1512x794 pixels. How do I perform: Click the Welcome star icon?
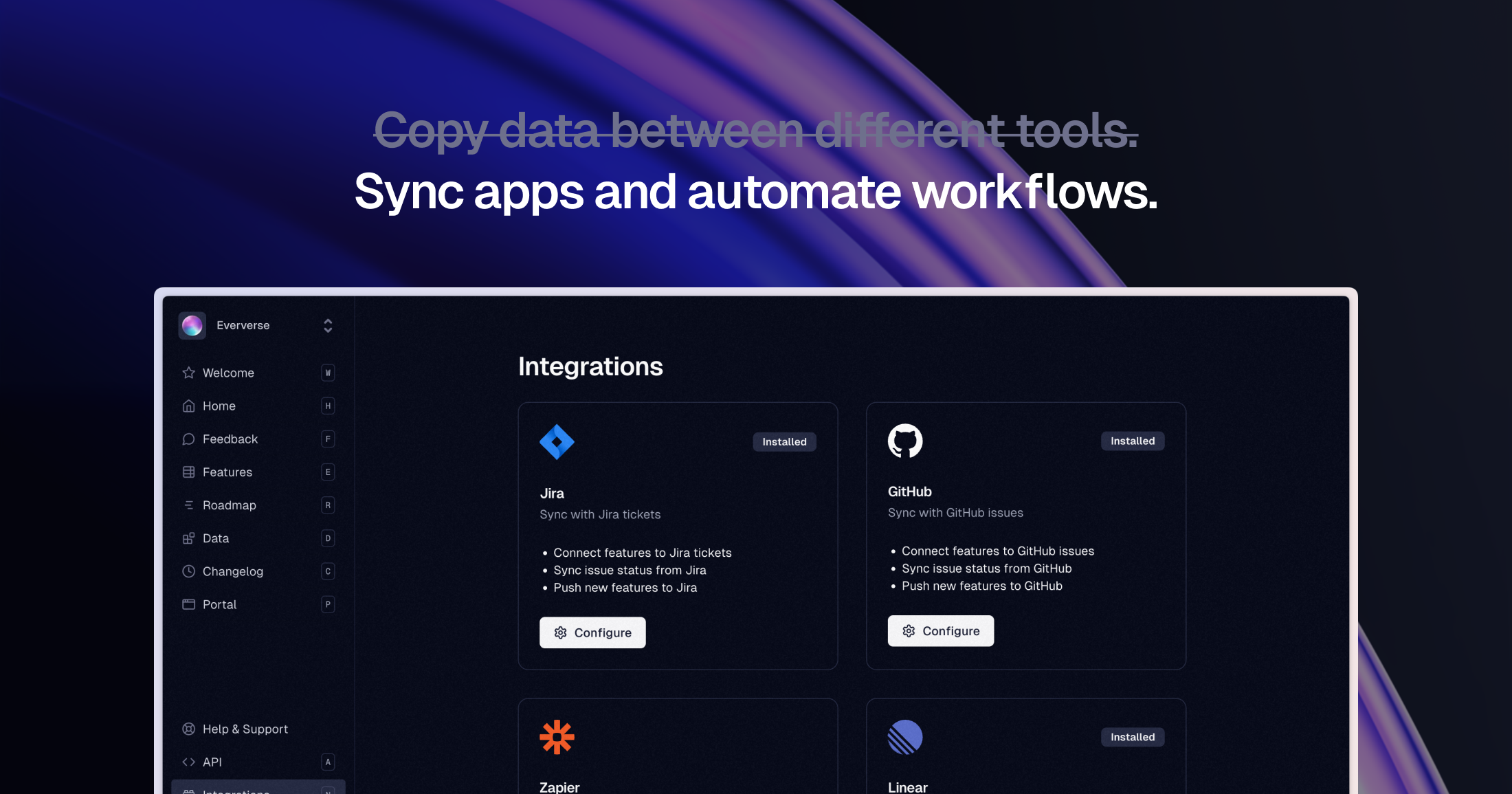click(188, 373)
